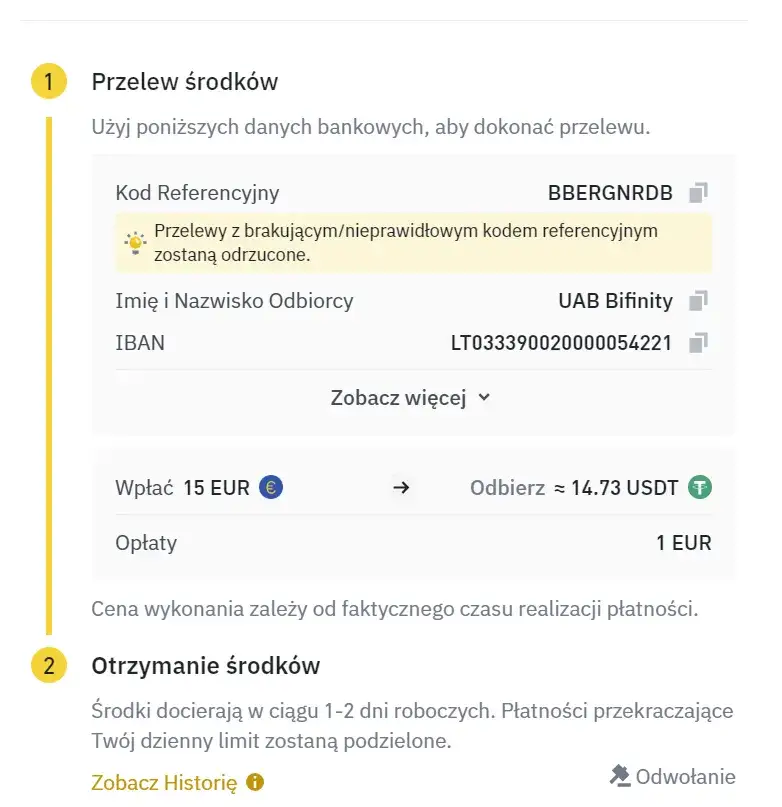
Task: Click the step 1 numbered circle
Action: 48,82
